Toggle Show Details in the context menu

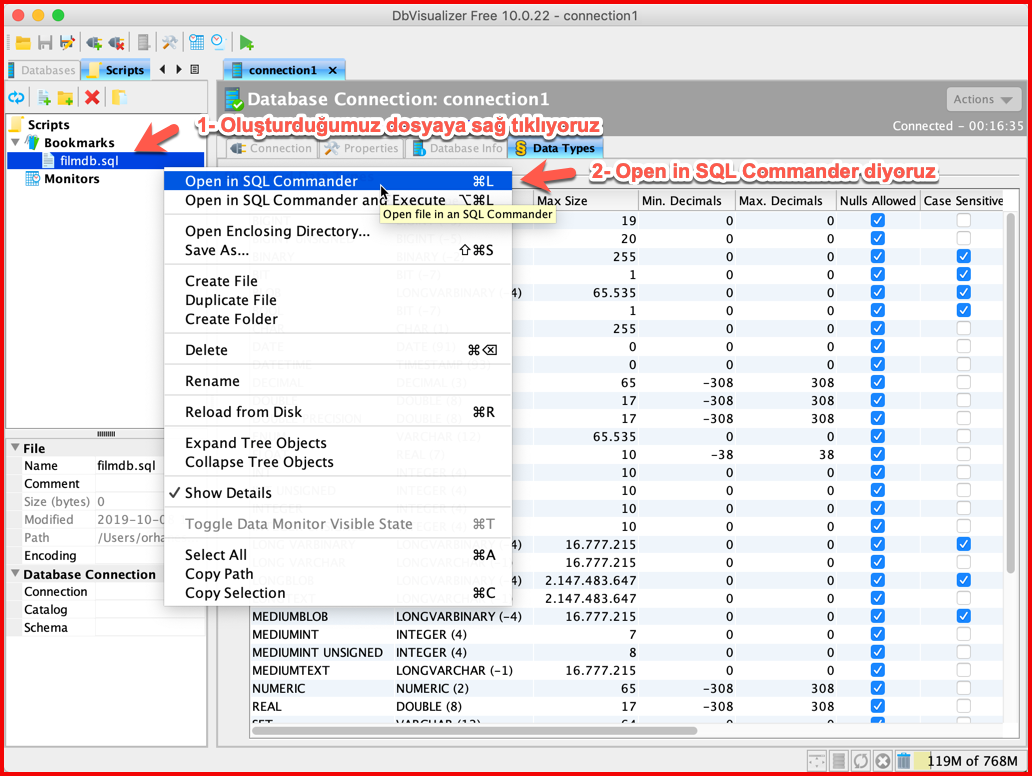337,493
